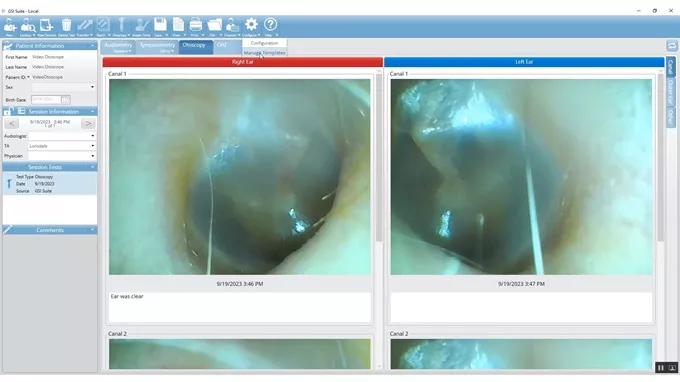This screenshot has height=382, width=680.
Task: Click the Counsel icon
Action: click(x=232, y=25)
